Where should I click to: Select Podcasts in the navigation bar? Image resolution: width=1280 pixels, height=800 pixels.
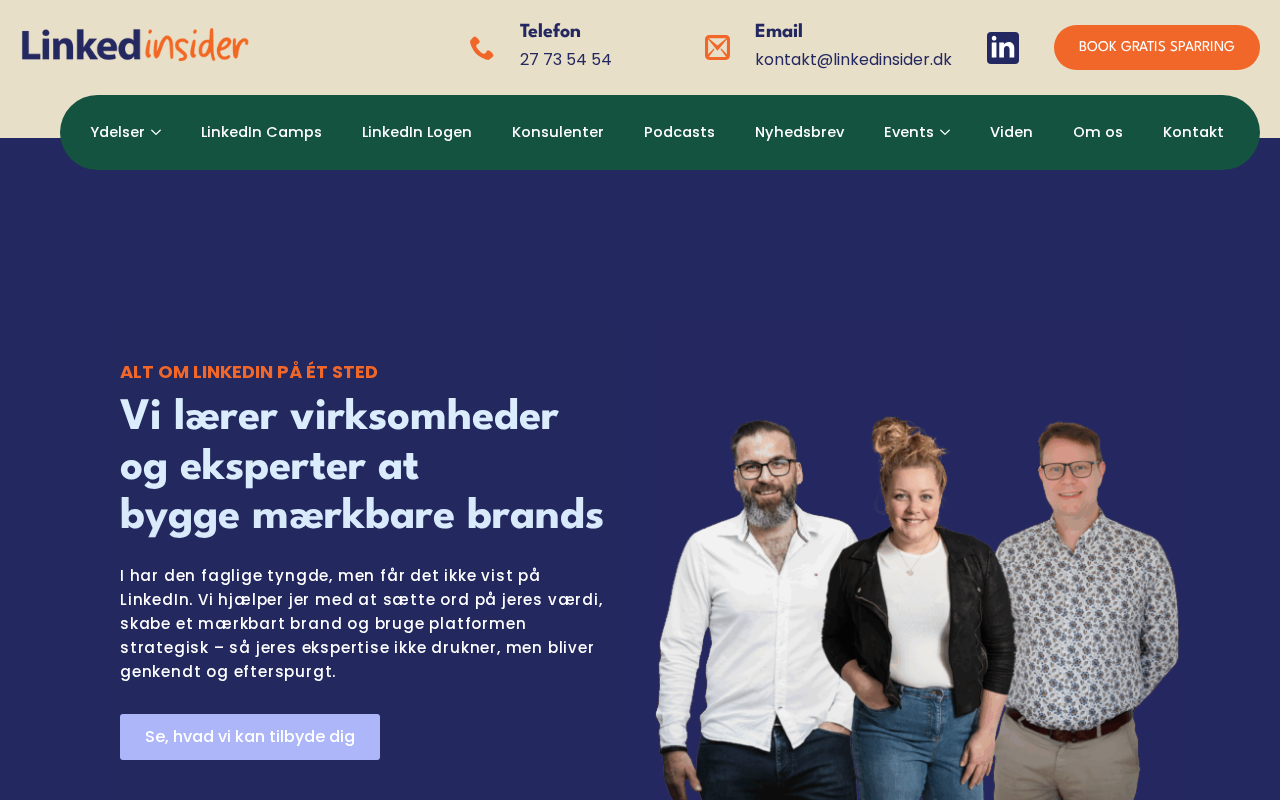click(x=679, y=132)
